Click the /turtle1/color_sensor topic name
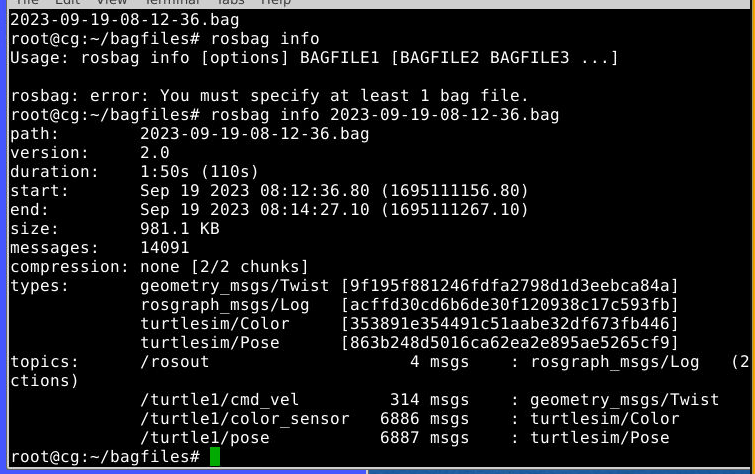Screen dimensions: 755x474 [245, 419]
